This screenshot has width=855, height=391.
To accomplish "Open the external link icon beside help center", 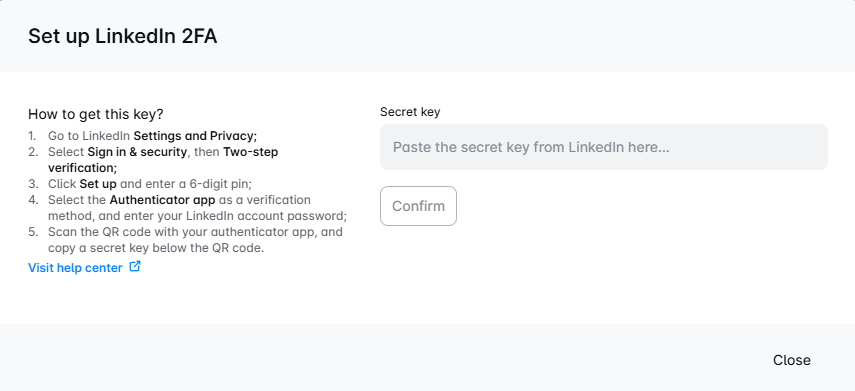I will 135,267.
